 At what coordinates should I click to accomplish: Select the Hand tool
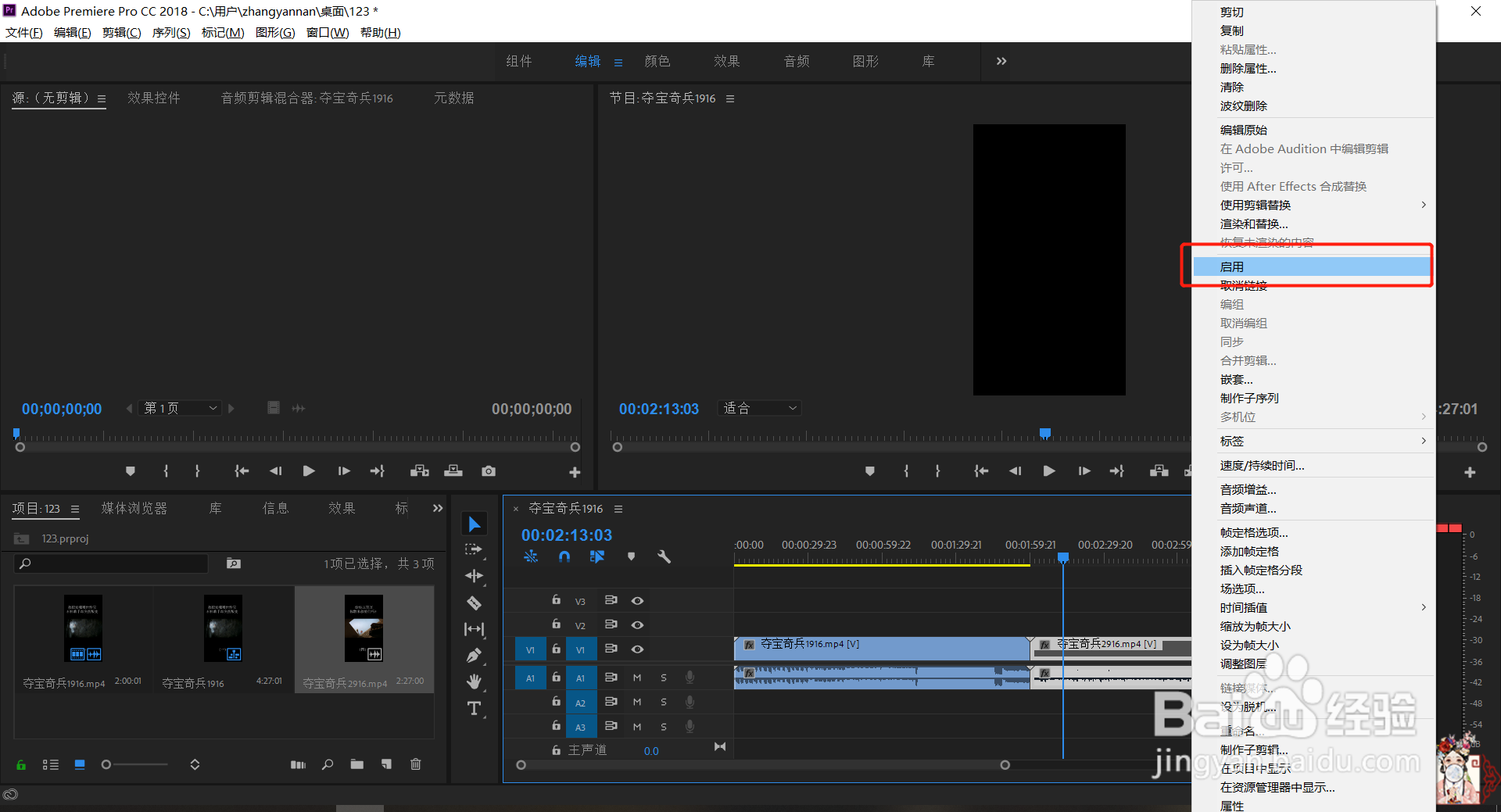point(474,682)
